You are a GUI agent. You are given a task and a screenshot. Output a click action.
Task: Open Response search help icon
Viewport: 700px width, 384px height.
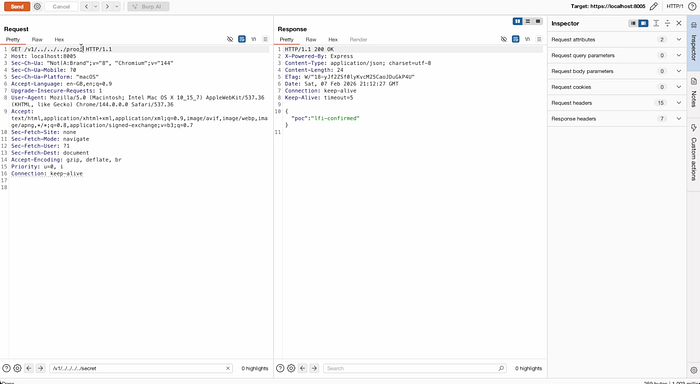tap(280, 368)
